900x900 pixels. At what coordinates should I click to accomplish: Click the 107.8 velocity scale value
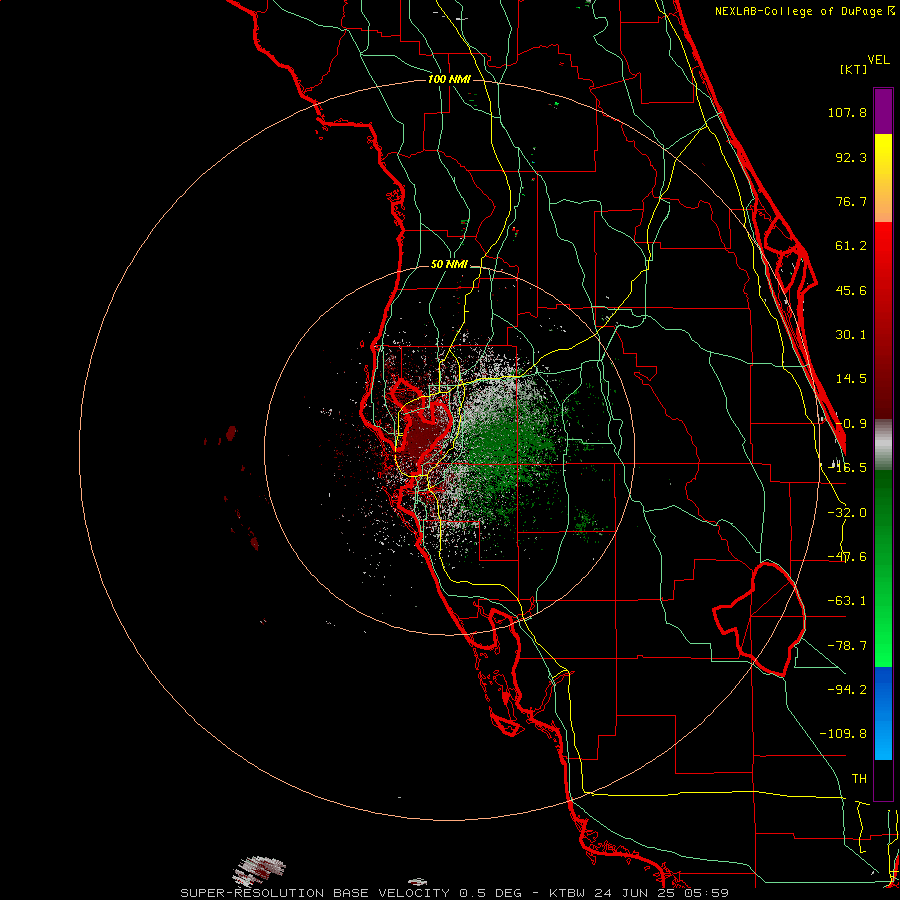[847, 112]
